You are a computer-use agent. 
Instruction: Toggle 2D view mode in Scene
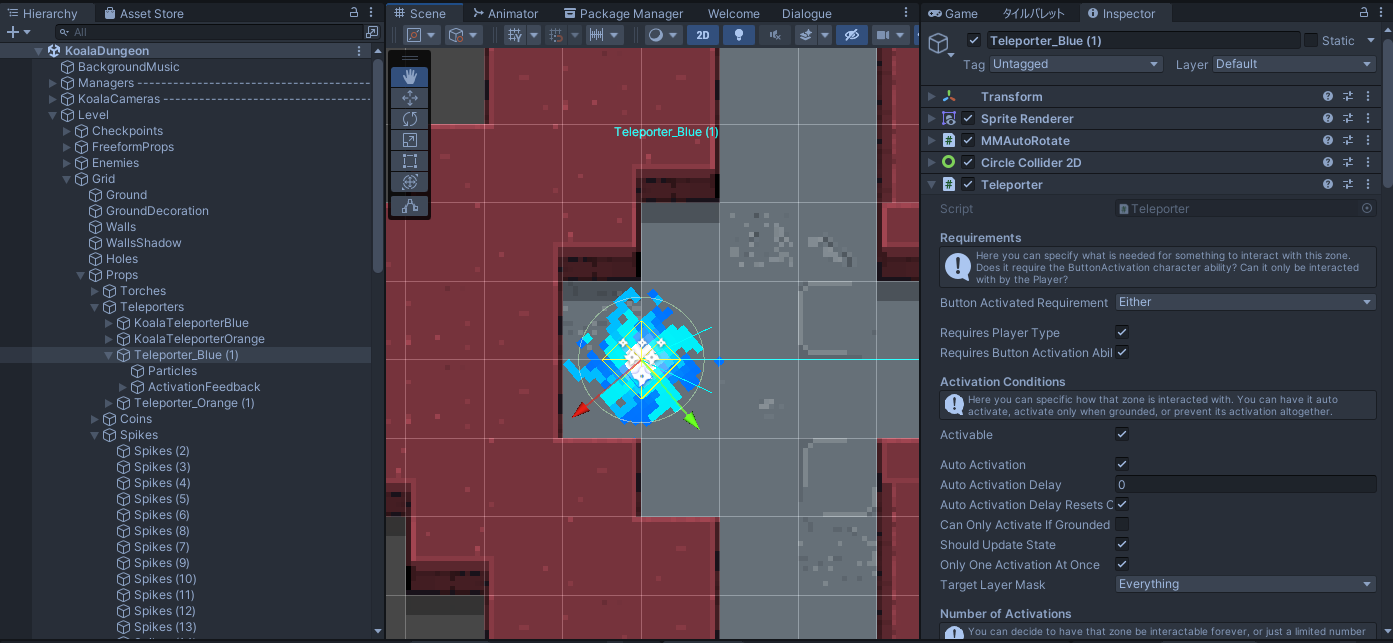(703, 35)
